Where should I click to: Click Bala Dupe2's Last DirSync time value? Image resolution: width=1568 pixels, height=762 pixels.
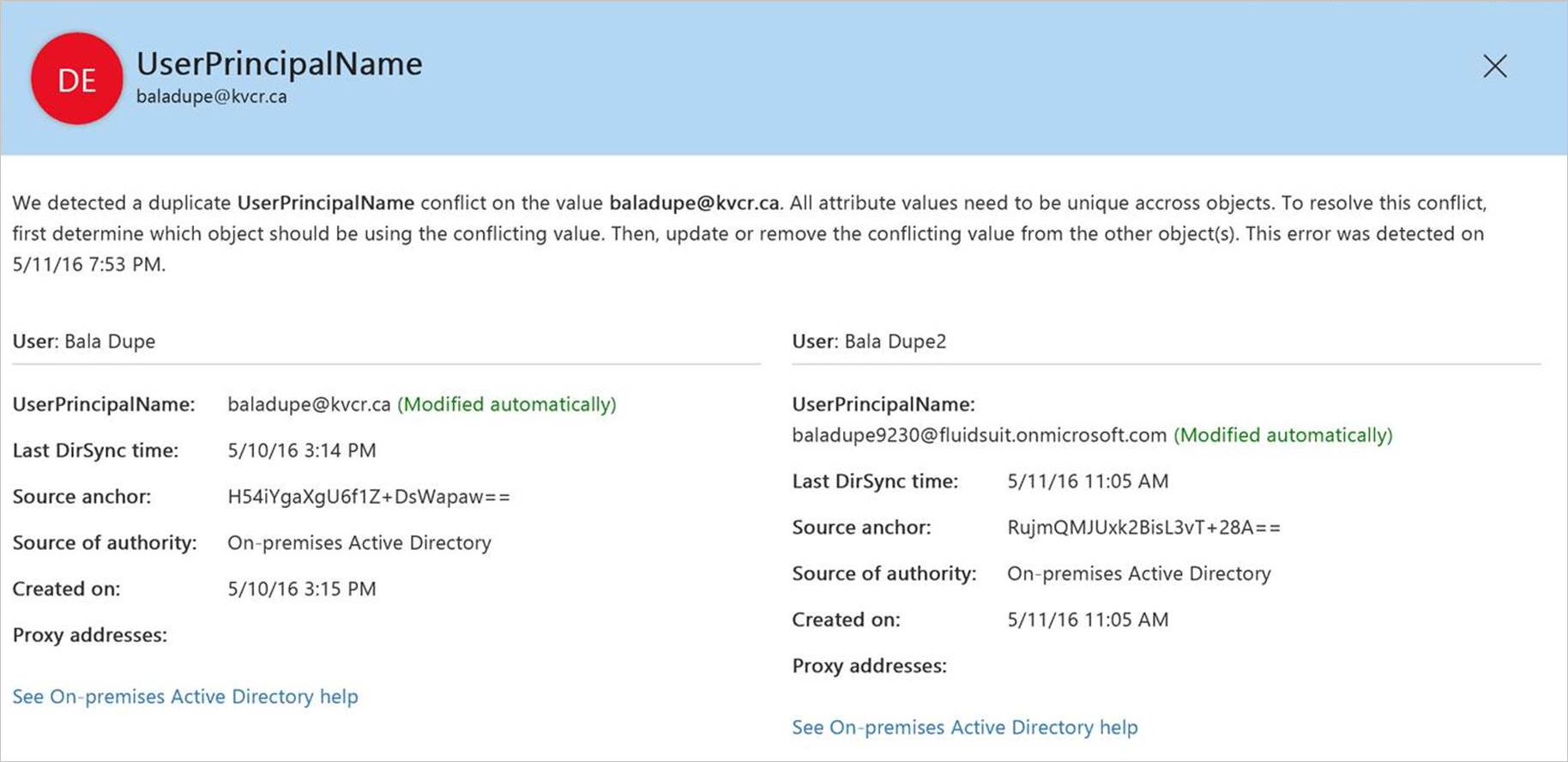[1088, 481]
